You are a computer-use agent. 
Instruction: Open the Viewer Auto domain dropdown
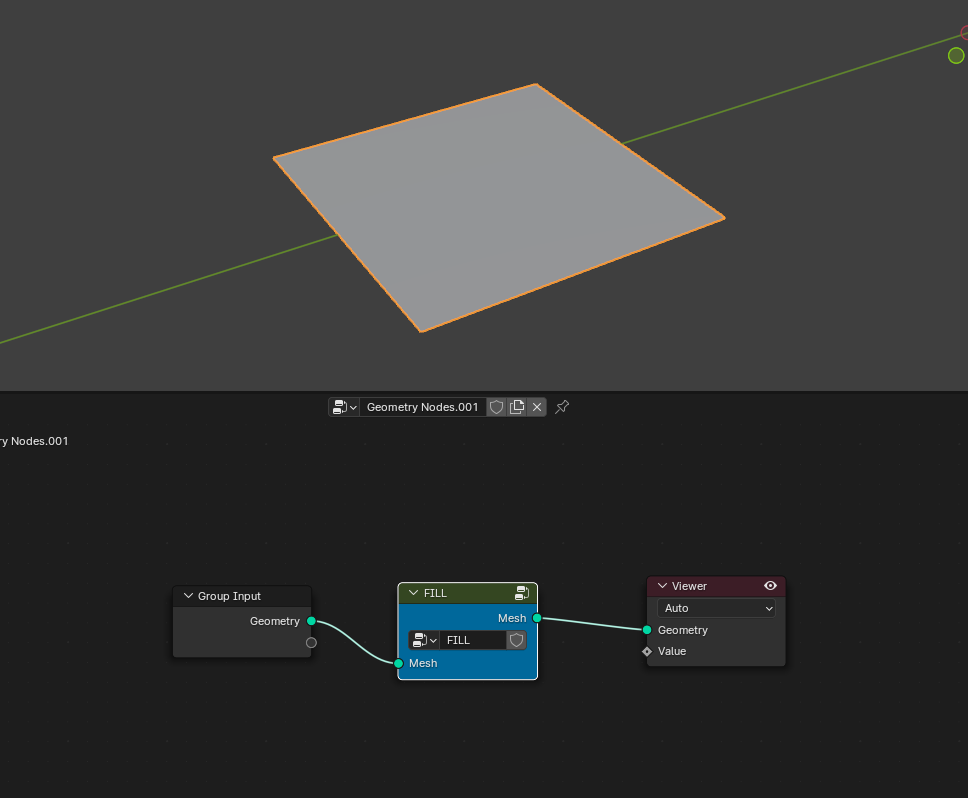(716, 609)
